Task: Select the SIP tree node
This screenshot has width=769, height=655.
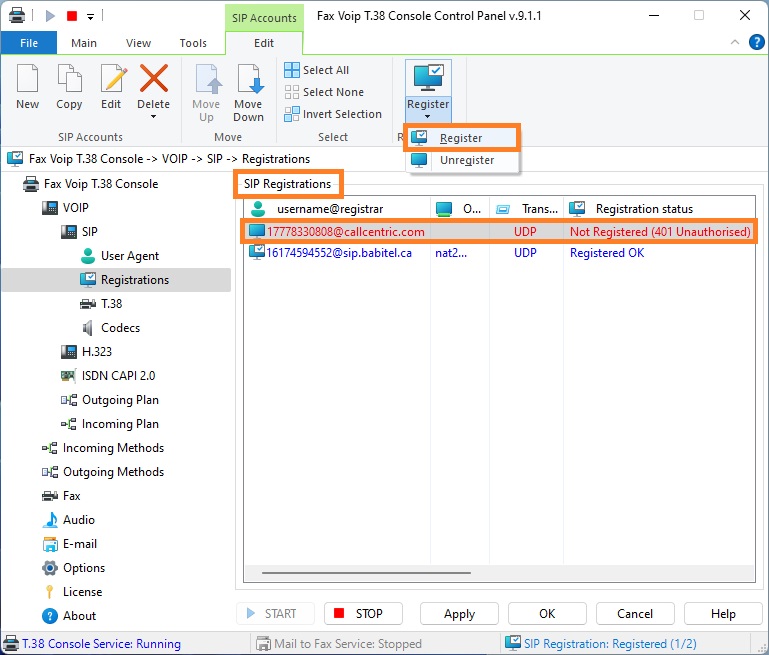Action: point(79,232)
